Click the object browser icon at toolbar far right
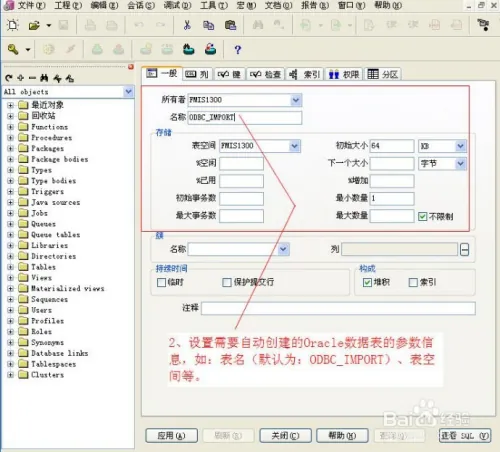The height and width of the screenshot is (452, 500). (483, 25)
